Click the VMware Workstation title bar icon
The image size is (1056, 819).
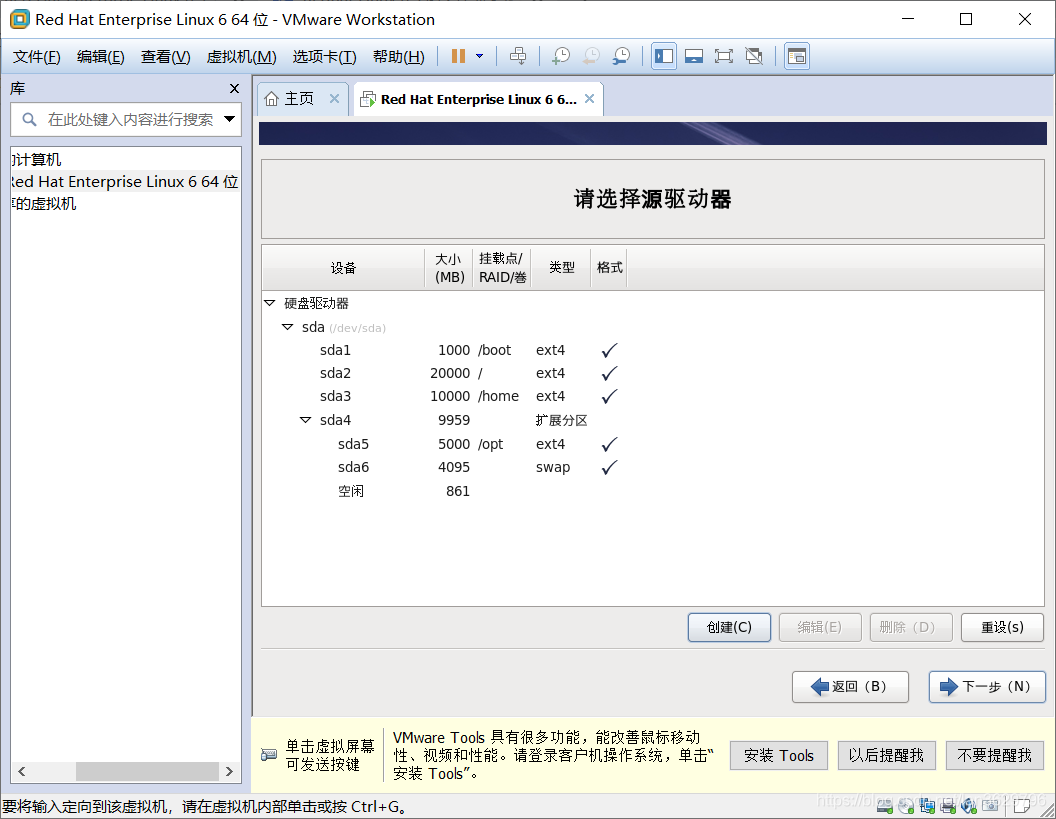coord(20,20)
